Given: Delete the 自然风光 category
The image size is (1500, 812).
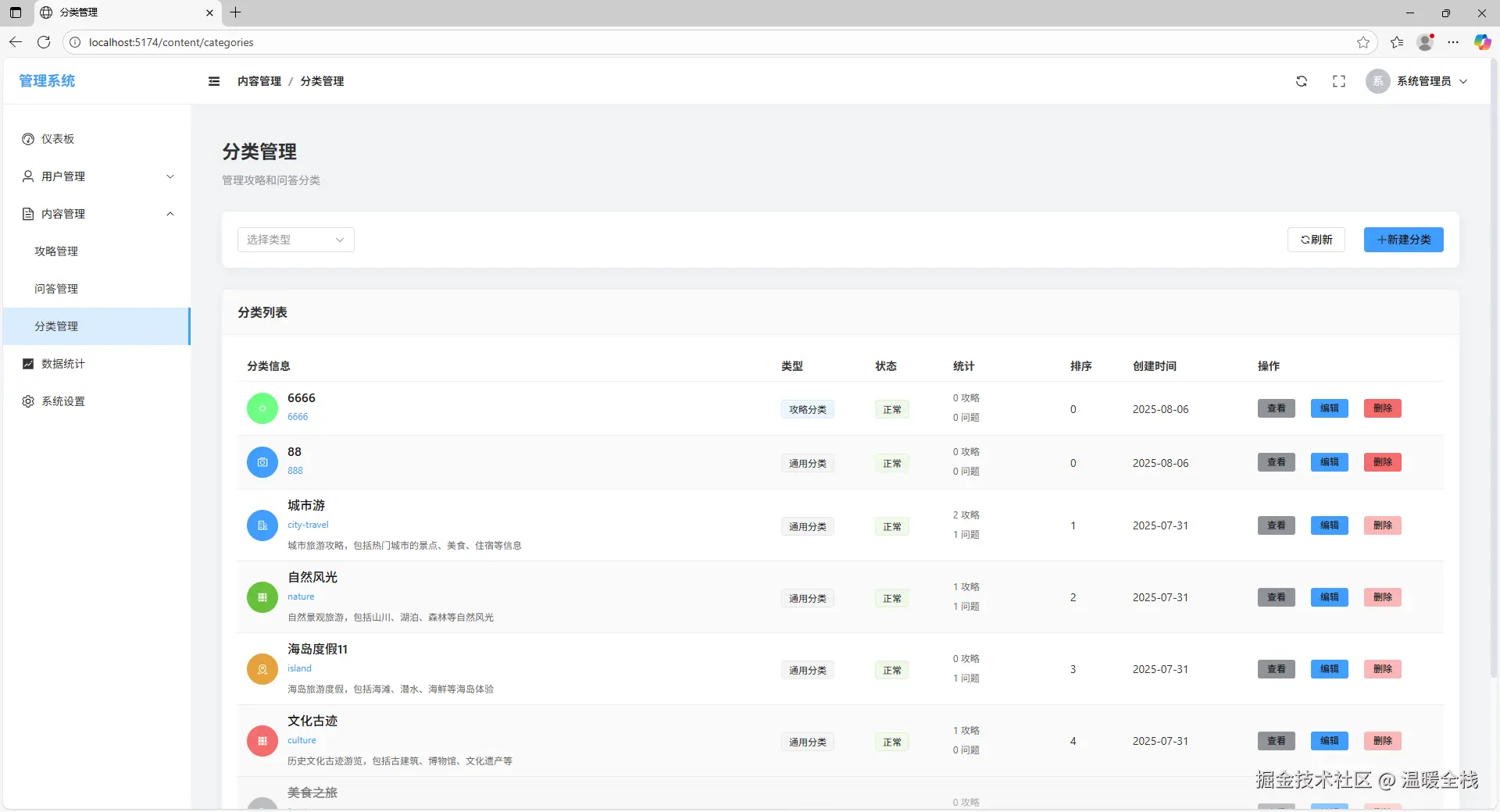Looking at the screenshot, I should (x=1383, y=597).
